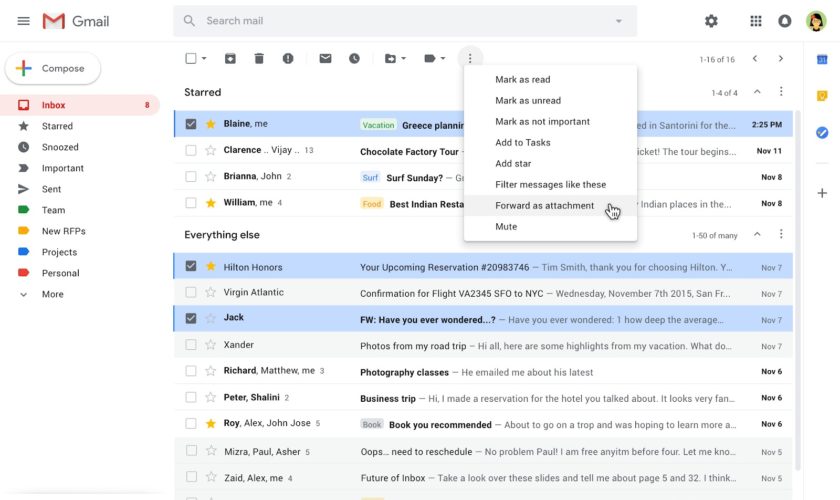Collapse the Starred section

tap(757, 92)
